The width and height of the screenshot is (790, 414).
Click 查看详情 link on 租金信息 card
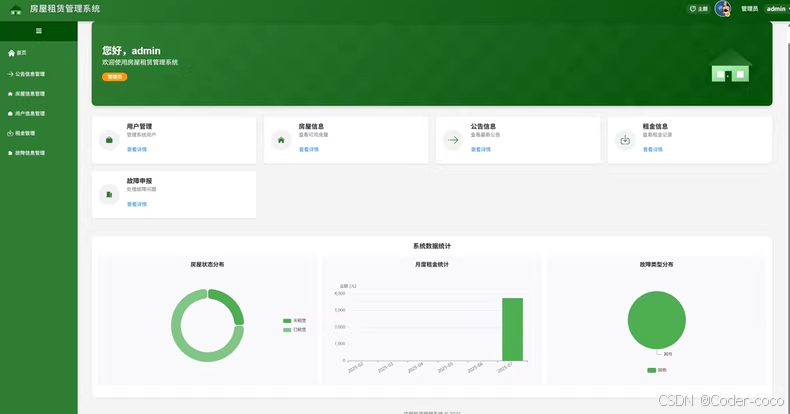pyautogui.click(x=652, y=150)
